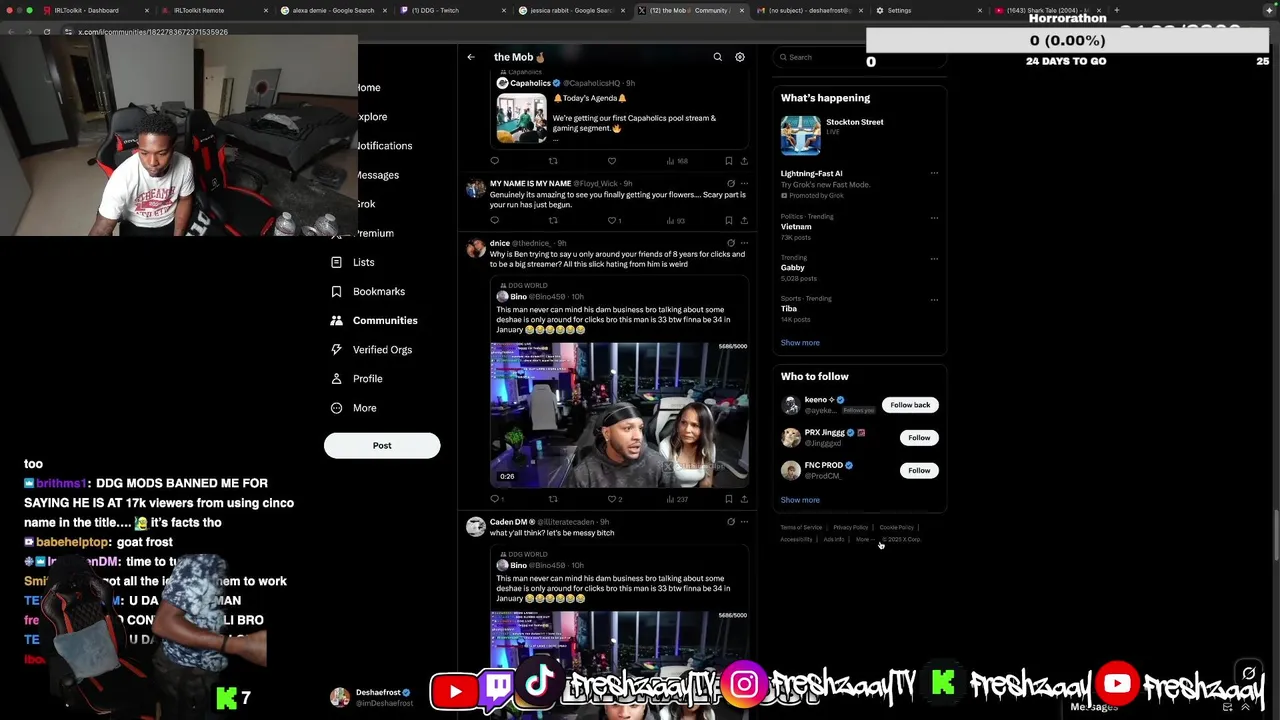Viewport: 1280px width, 720px height.
Task: Follow PRX Jinggg
Action: coord(919,438)
